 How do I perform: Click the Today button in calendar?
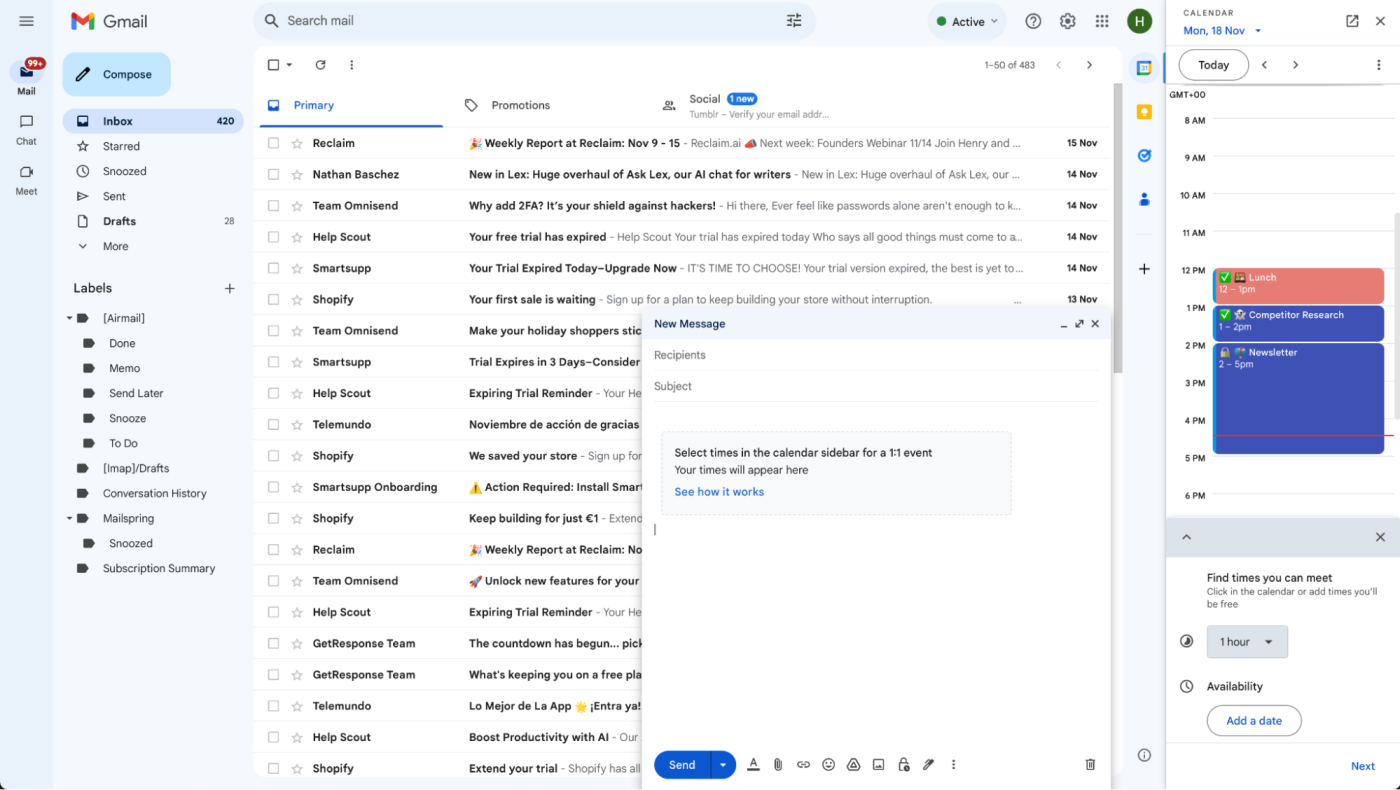[x=1214, y=65]
